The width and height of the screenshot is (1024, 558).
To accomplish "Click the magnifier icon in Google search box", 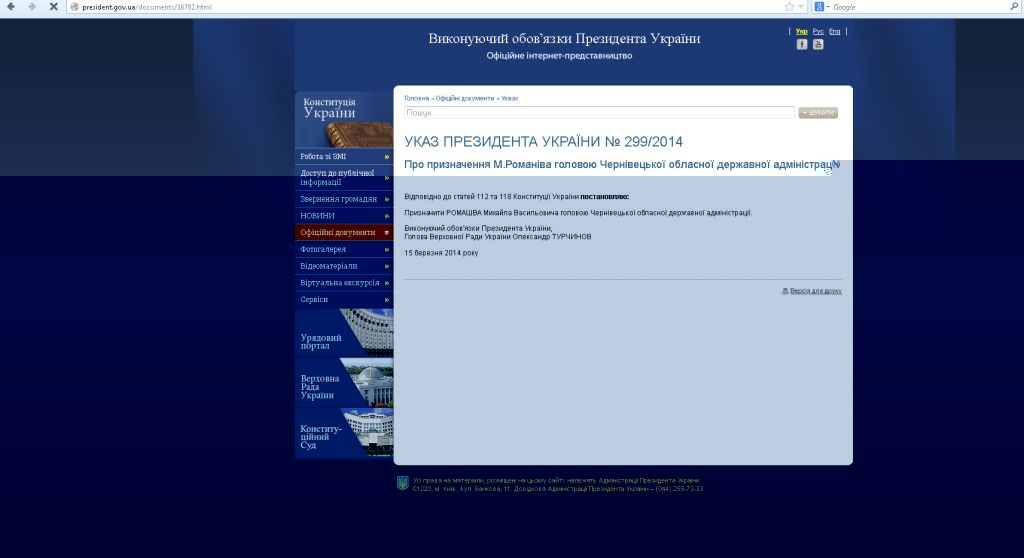I will point(1015,7).
